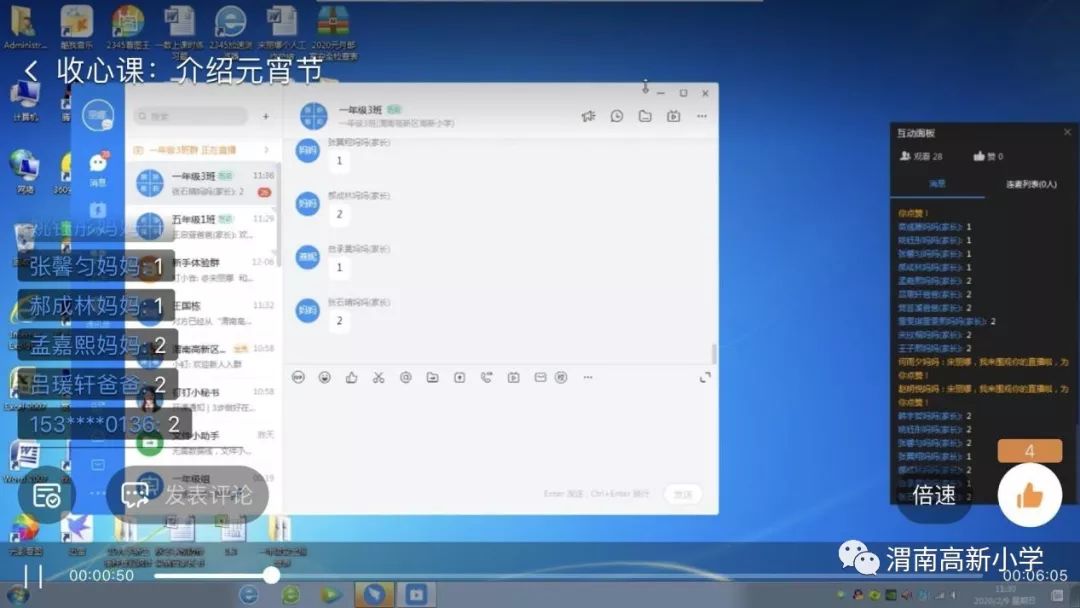1080x608 pixels.
Task: Seek using the video progress slider knob
Action: 271,575
